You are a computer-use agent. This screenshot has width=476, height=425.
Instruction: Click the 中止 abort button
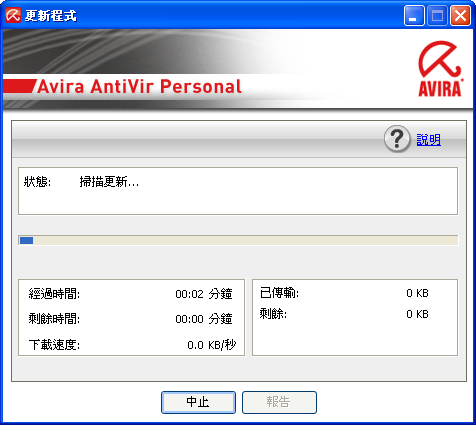(x=198, y=402)
